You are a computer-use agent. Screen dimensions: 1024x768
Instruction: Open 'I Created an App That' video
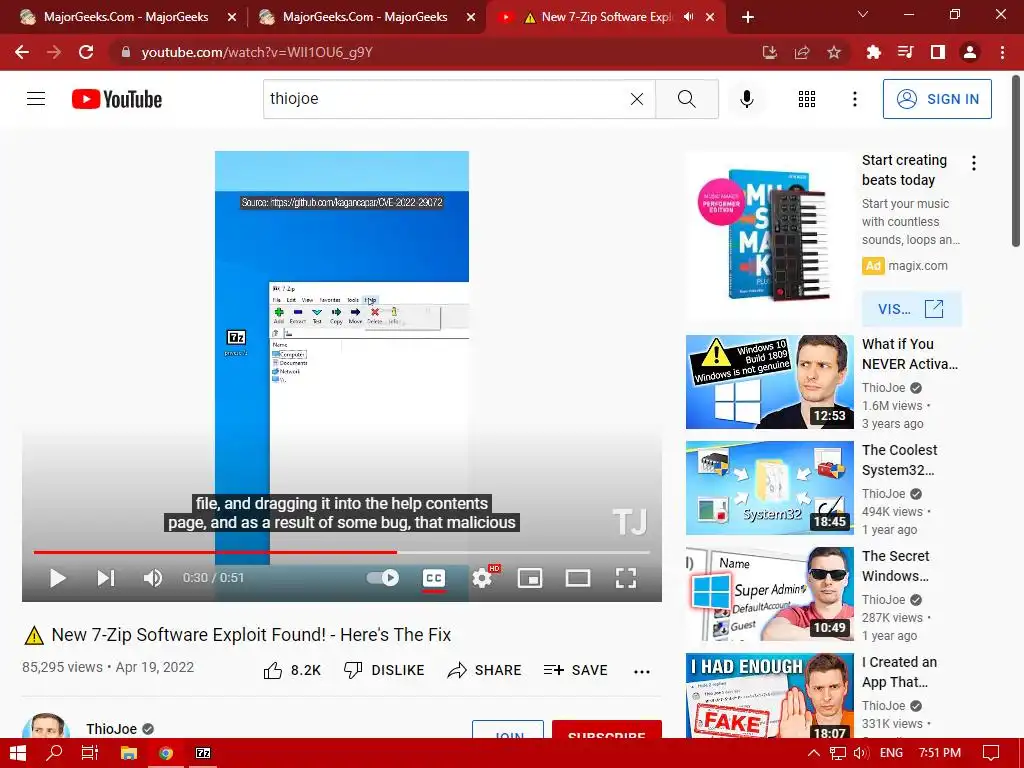[x=769, y=696]
